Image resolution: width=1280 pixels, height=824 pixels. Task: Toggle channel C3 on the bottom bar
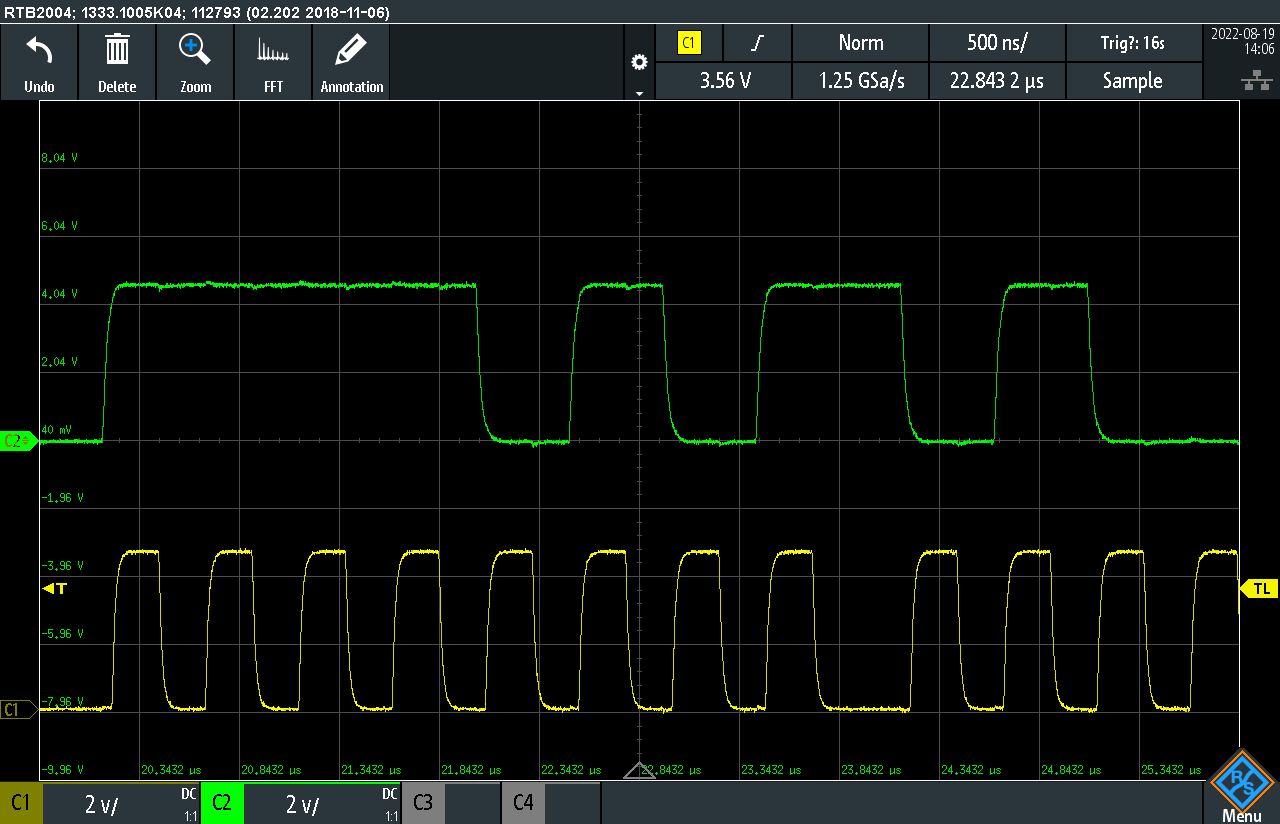coord(423,803)
